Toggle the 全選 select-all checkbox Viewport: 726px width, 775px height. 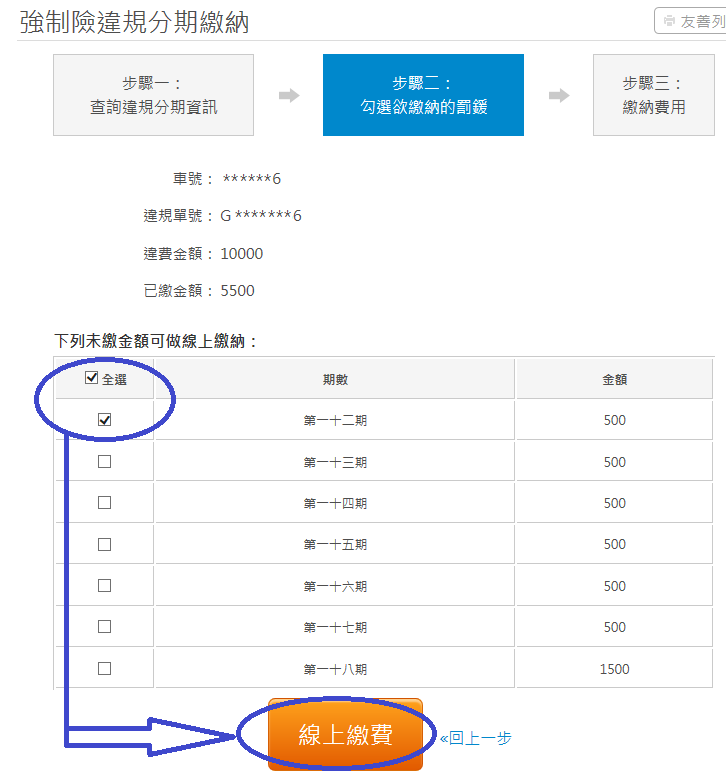91,378
